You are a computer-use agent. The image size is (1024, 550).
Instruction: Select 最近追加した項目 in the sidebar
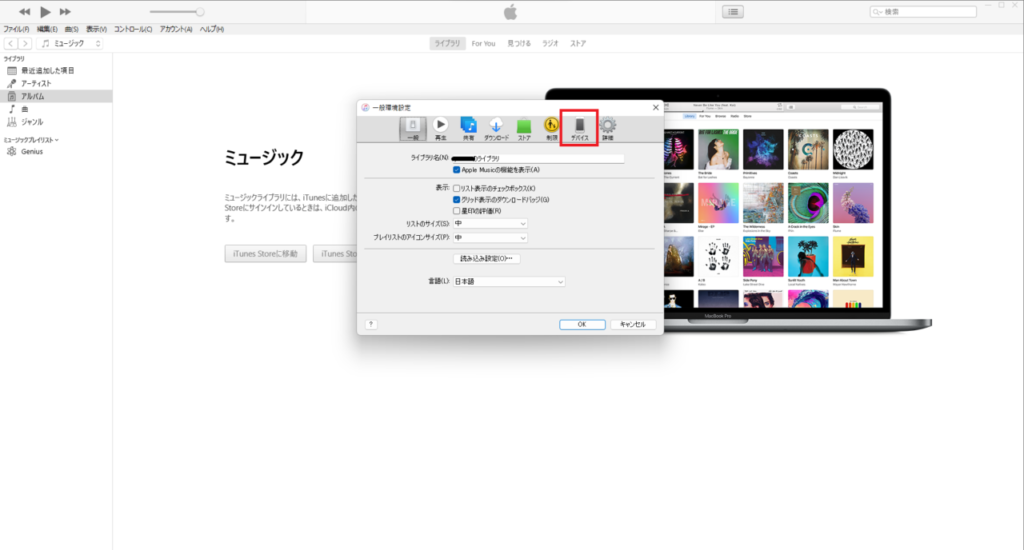[x=56, y=71]
